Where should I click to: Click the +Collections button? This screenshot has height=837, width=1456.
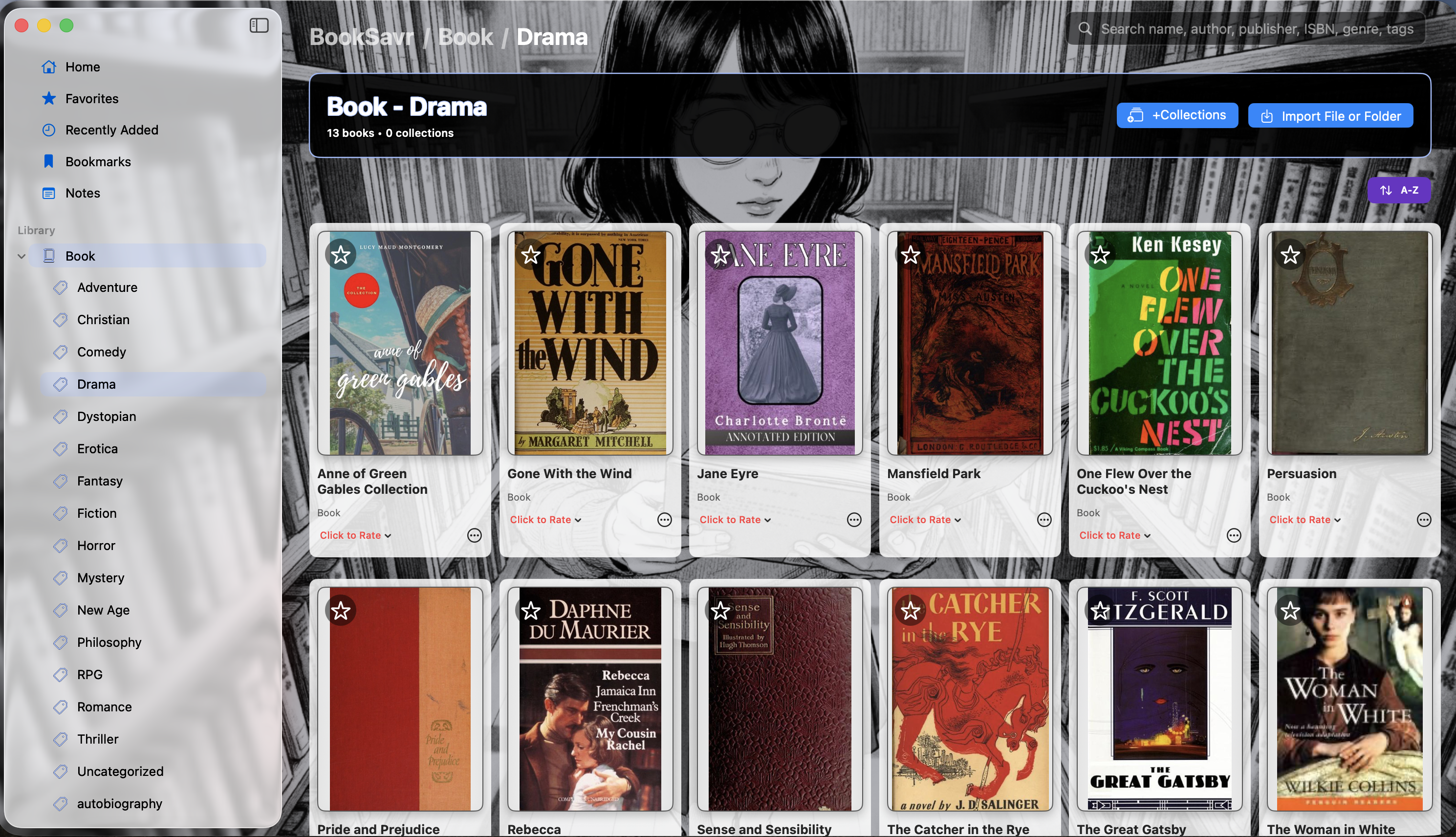pyautogui.click(x=1177, y=115)
